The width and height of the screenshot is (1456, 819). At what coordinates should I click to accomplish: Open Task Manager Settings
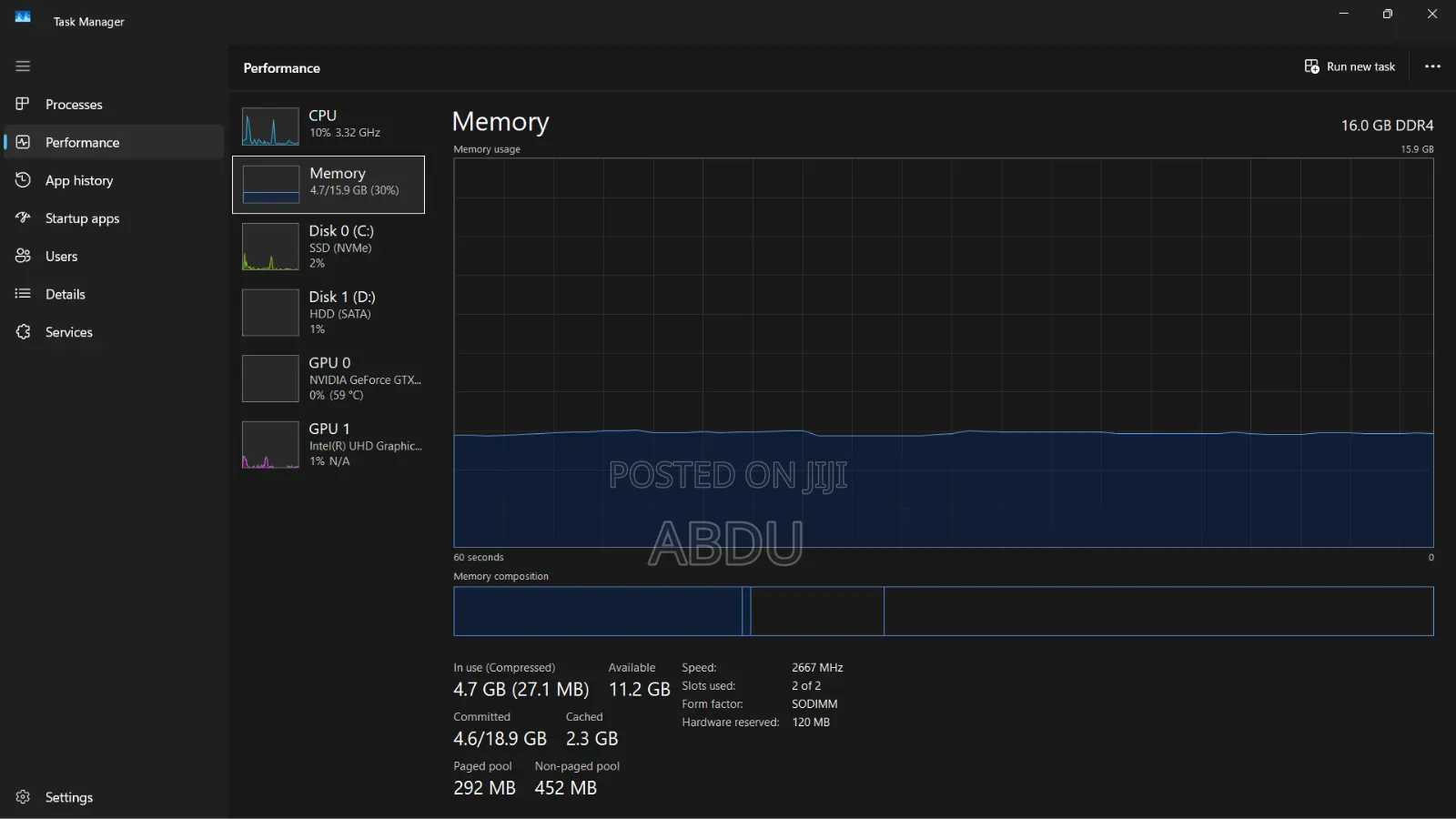[x=114, y=797]
